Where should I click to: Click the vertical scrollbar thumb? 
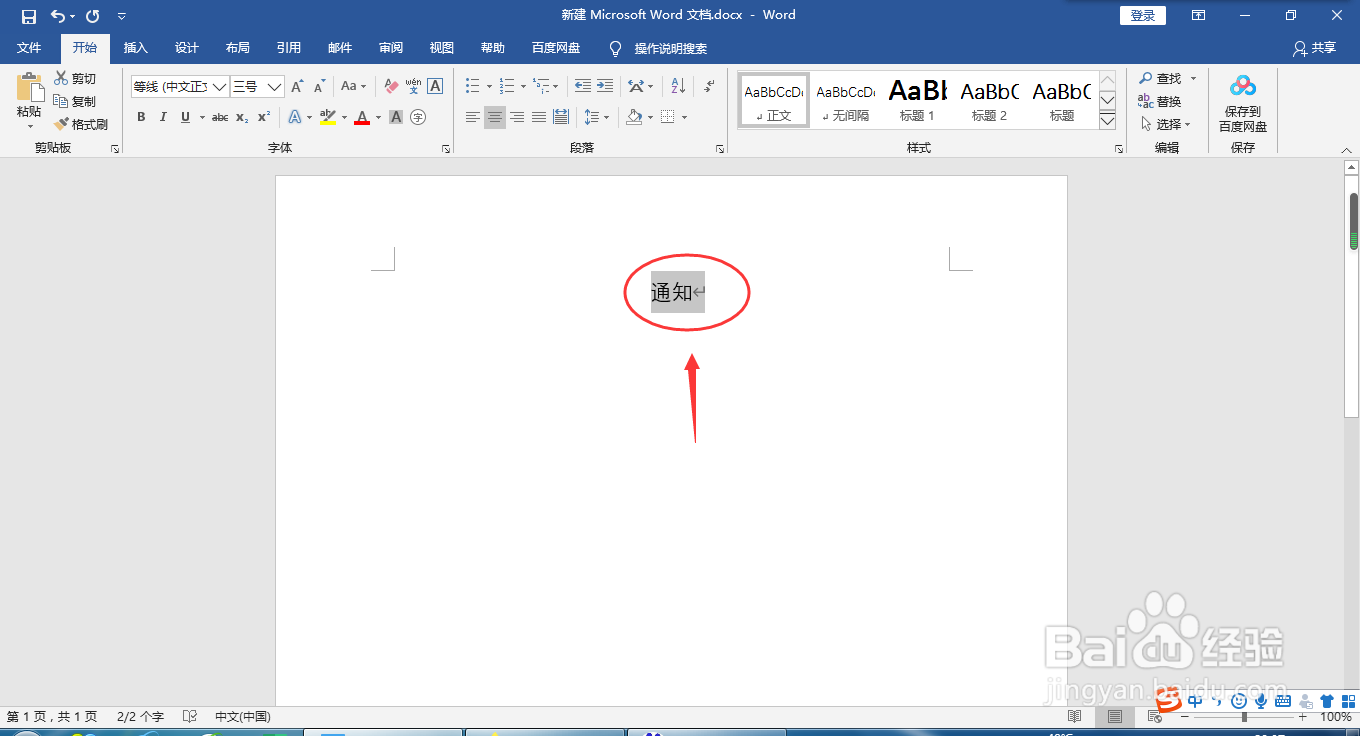click(x=1353, y=220)
